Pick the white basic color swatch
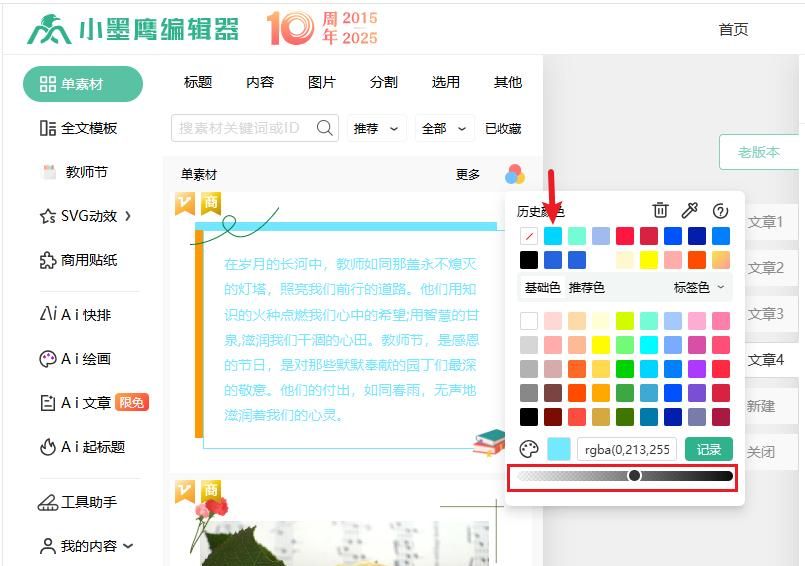The height and width of the screenshot is (566, 805). tap(529, 321)
